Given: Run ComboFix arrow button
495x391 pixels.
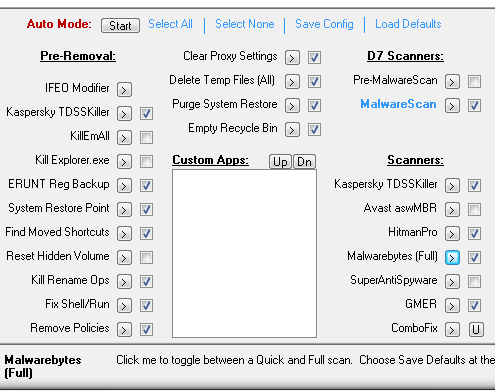Looking at the screenshot, I should (452, 330).
